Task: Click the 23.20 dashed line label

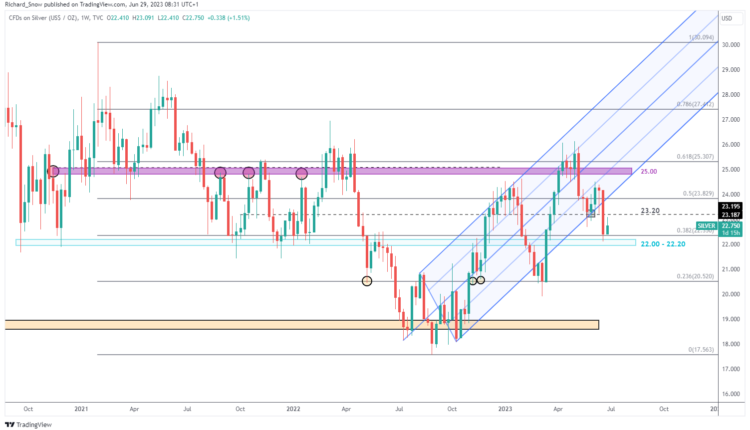Action: (x=649, y=212)
